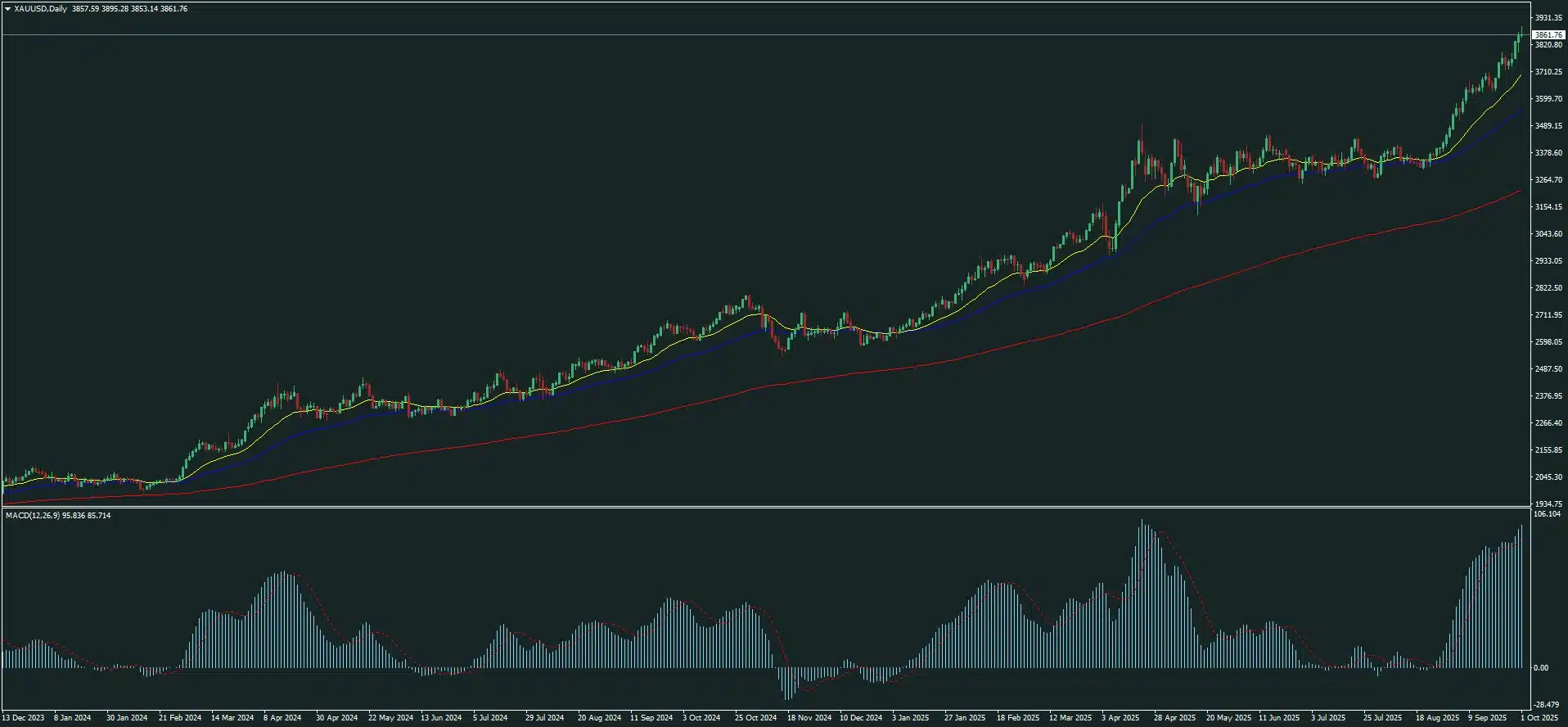Click the -28.479 MACD scale value
1568x727 pixels.
coord(1547,705)
